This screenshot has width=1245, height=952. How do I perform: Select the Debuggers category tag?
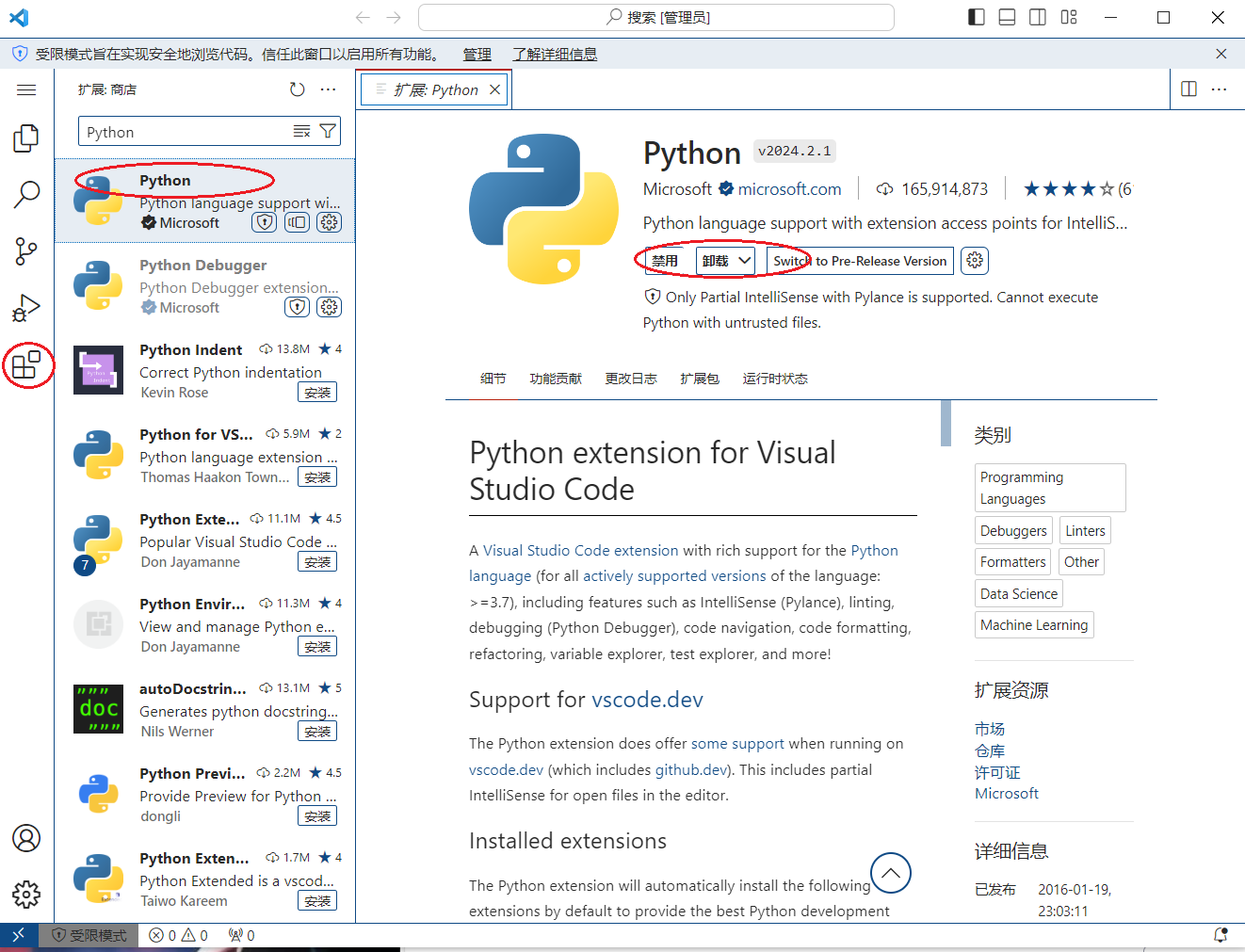[1013, 531]
